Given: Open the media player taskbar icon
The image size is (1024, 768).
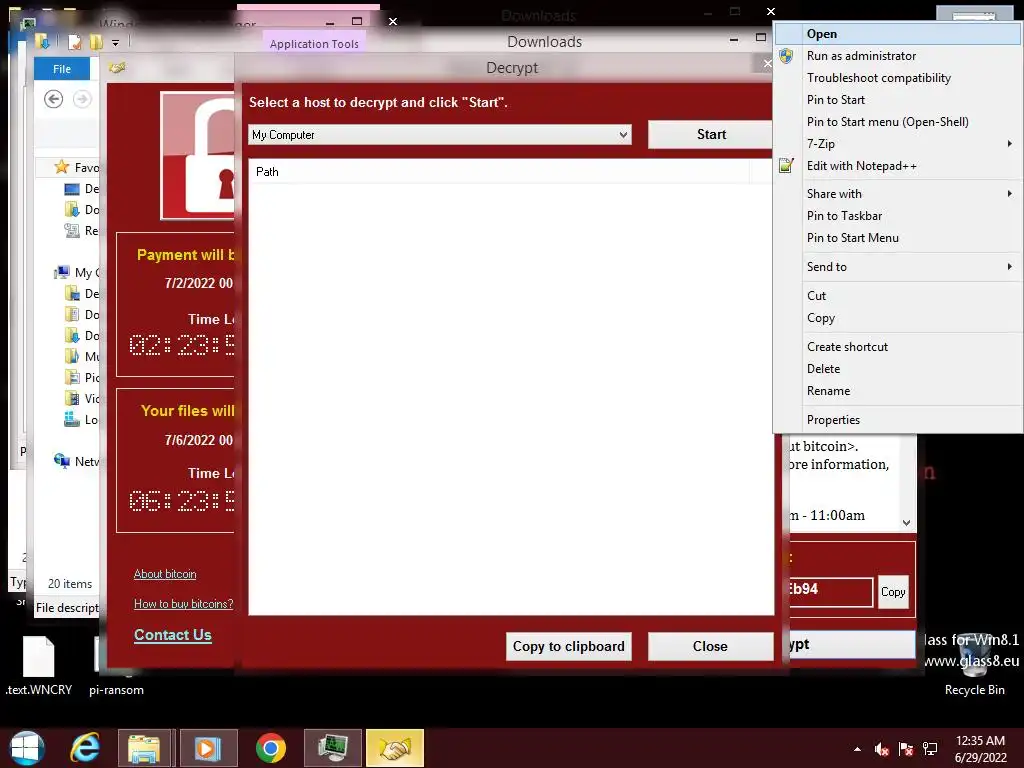Looking at the screenshot, I should [x=207, y=748].
